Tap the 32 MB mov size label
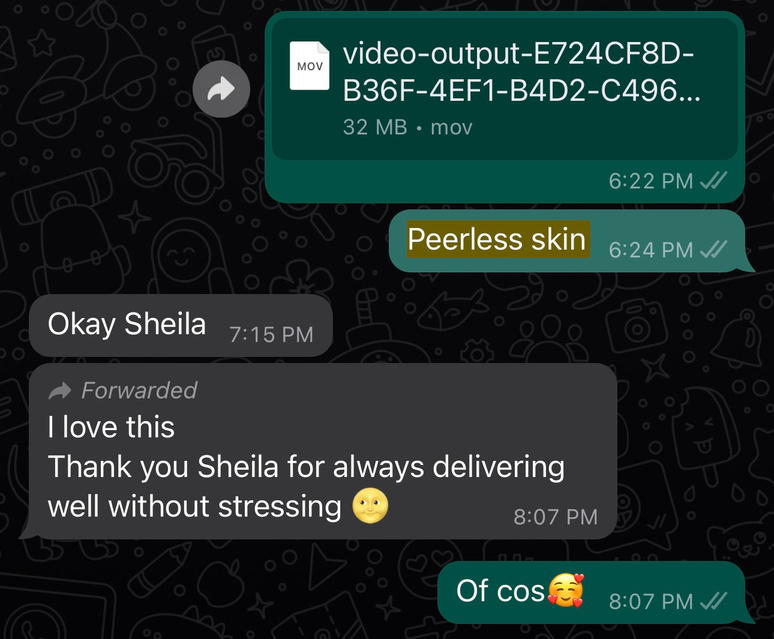The height and width of the screenshot is (639, 774). point(408,127)
